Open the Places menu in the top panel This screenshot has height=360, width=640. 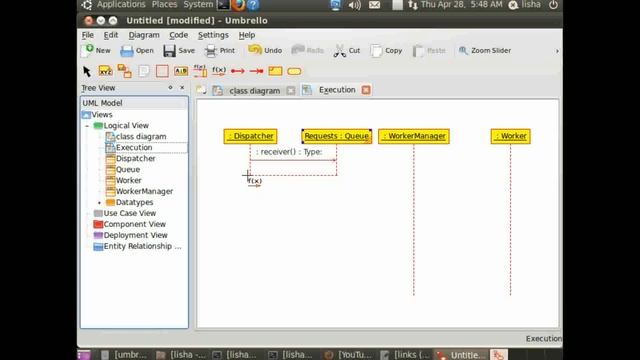tap(164, 4)
